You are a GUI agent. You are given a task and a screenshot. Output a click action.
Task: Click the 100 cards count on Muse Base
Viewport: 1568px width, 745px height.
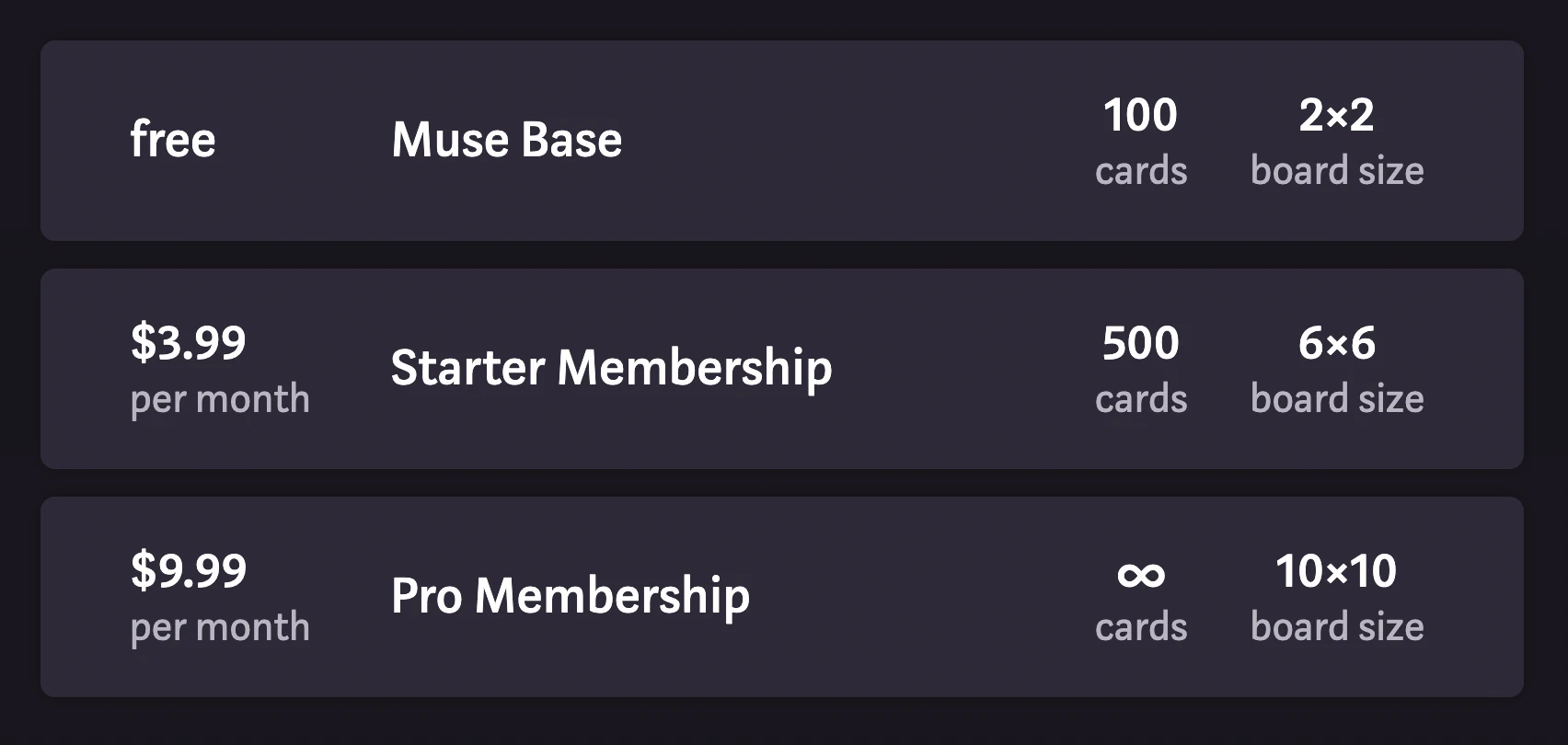coord(1140,115)
